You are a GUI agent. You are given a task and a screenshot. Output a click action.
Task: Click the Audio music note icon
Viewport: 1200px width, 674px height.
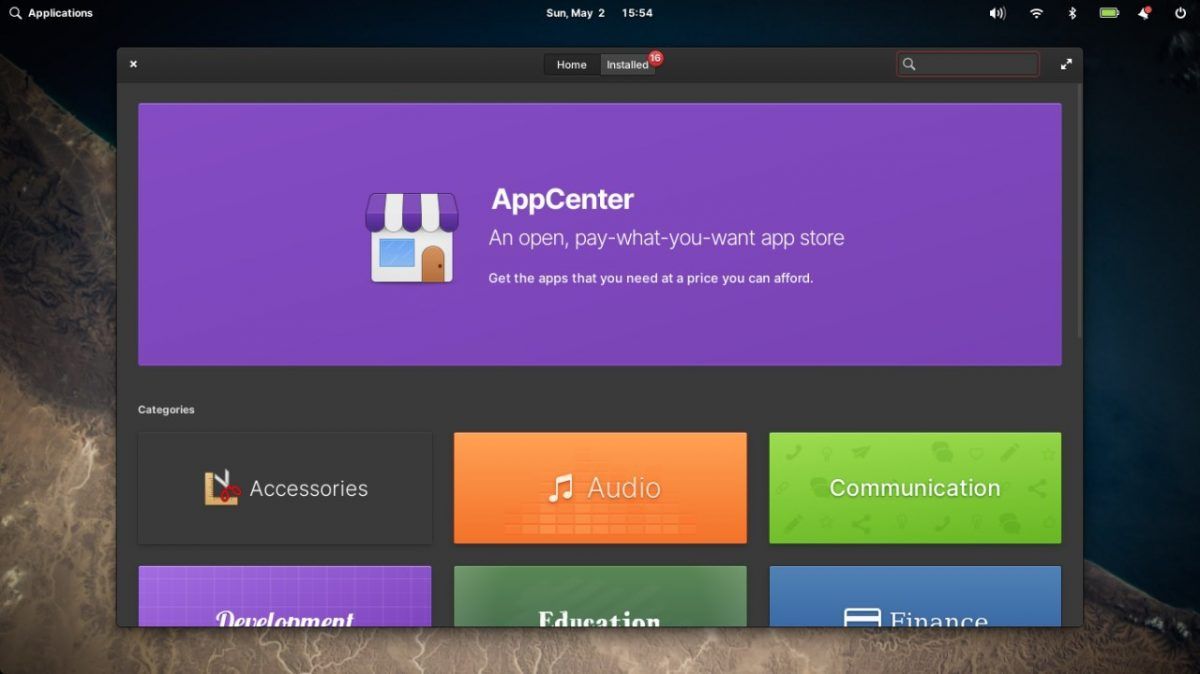click(x=561, y=488)
